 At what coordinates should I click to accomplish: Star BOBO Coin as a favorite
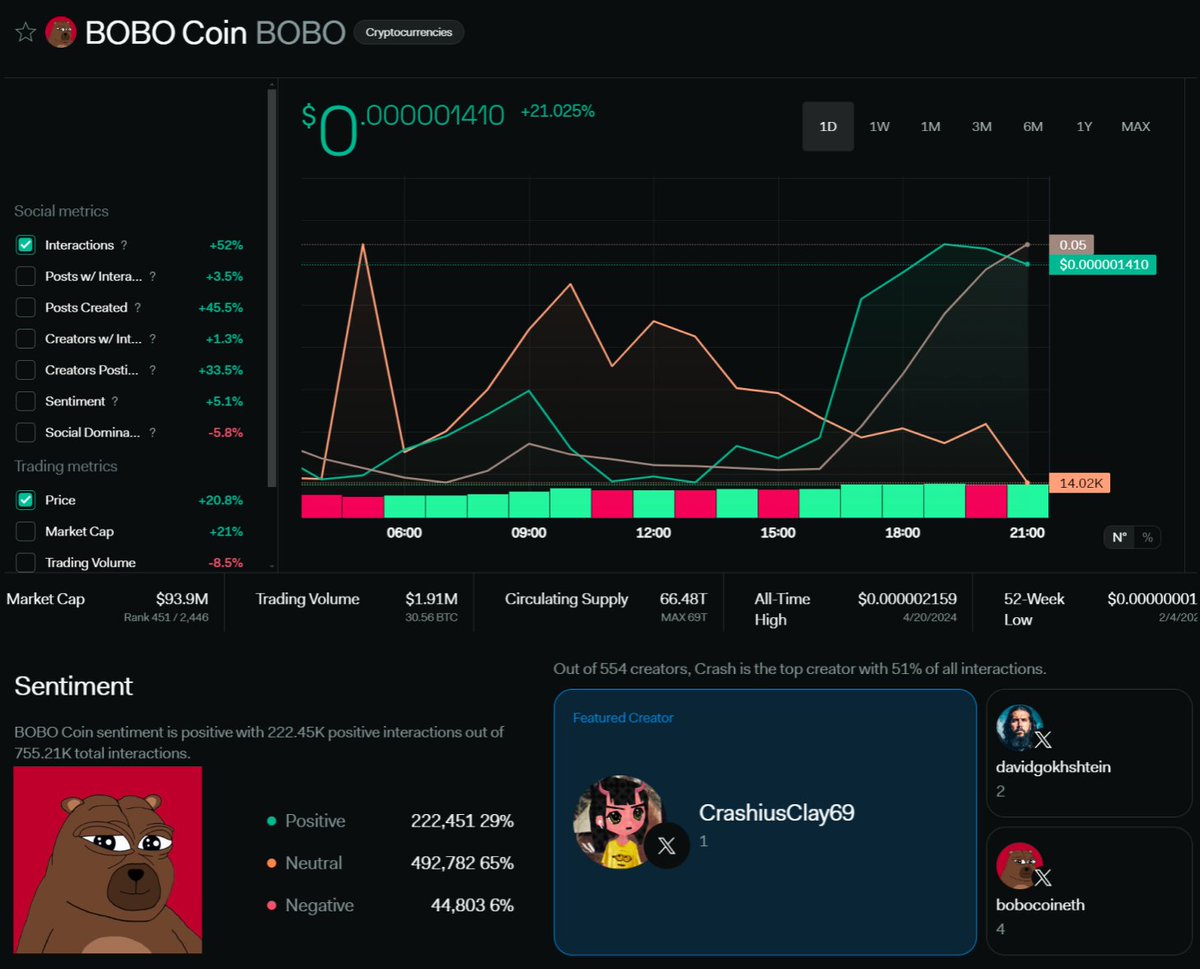pyautogui.click(x=25, y=32)
